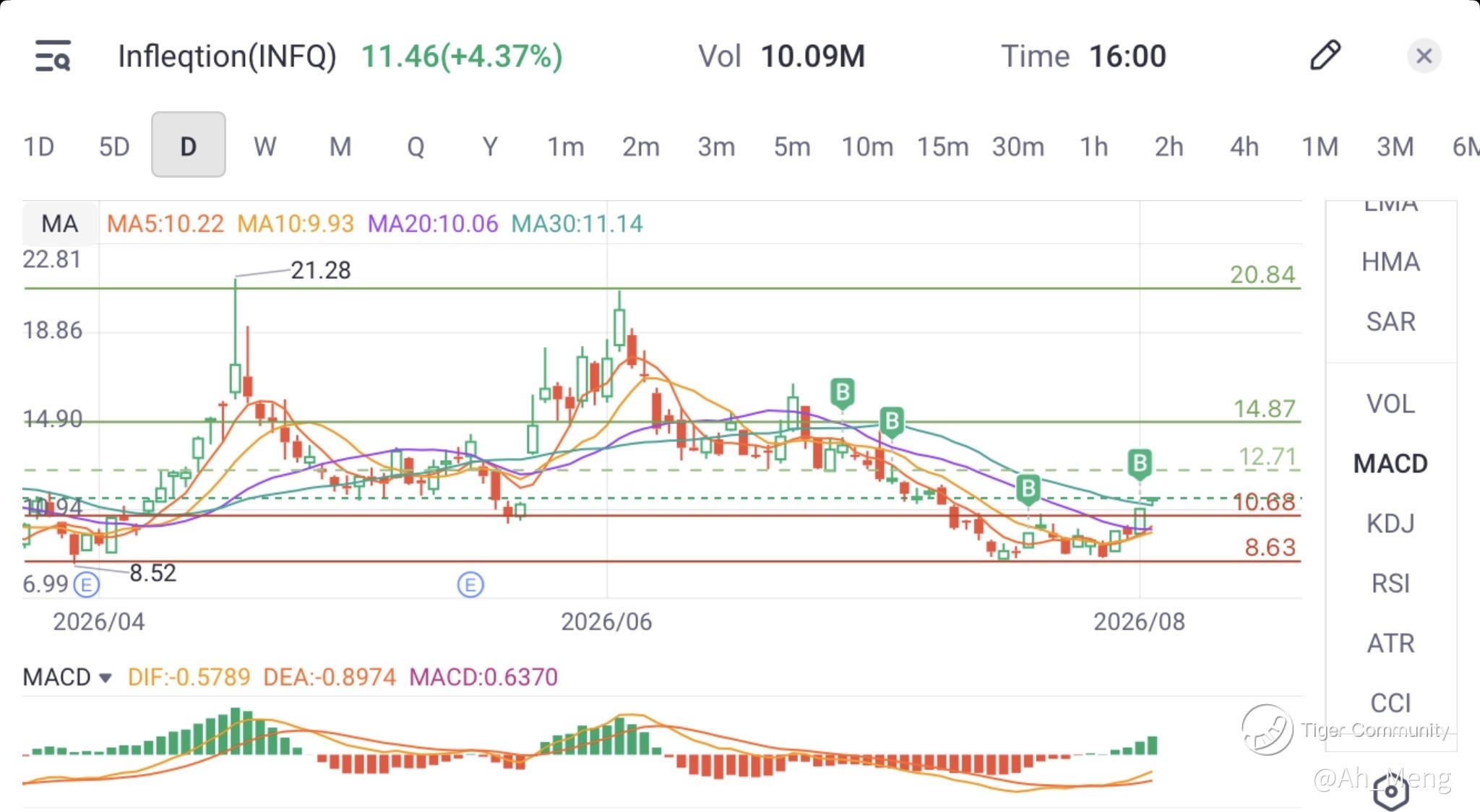Image resolution: width=1480 pixels, height=812 pixels.
Task: Choose the RSI indicator
Action: (x=1390, y=583)
